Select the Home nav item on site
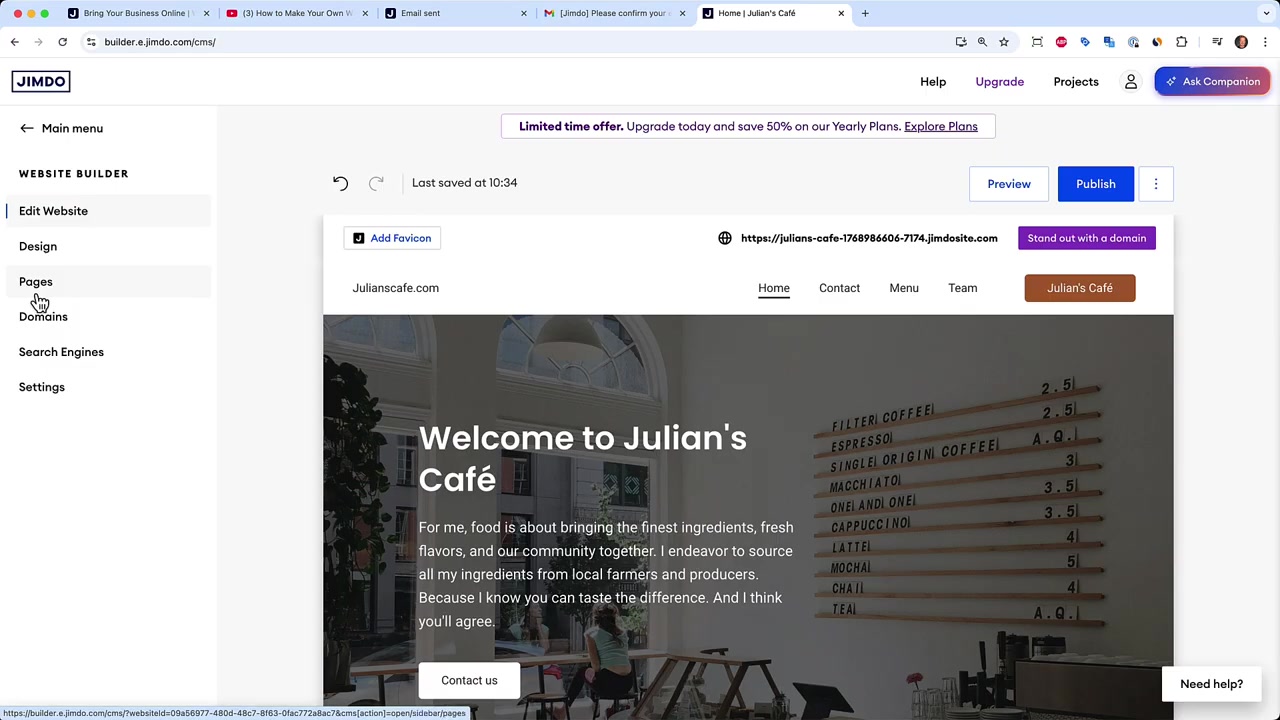 tap(774, 288)
